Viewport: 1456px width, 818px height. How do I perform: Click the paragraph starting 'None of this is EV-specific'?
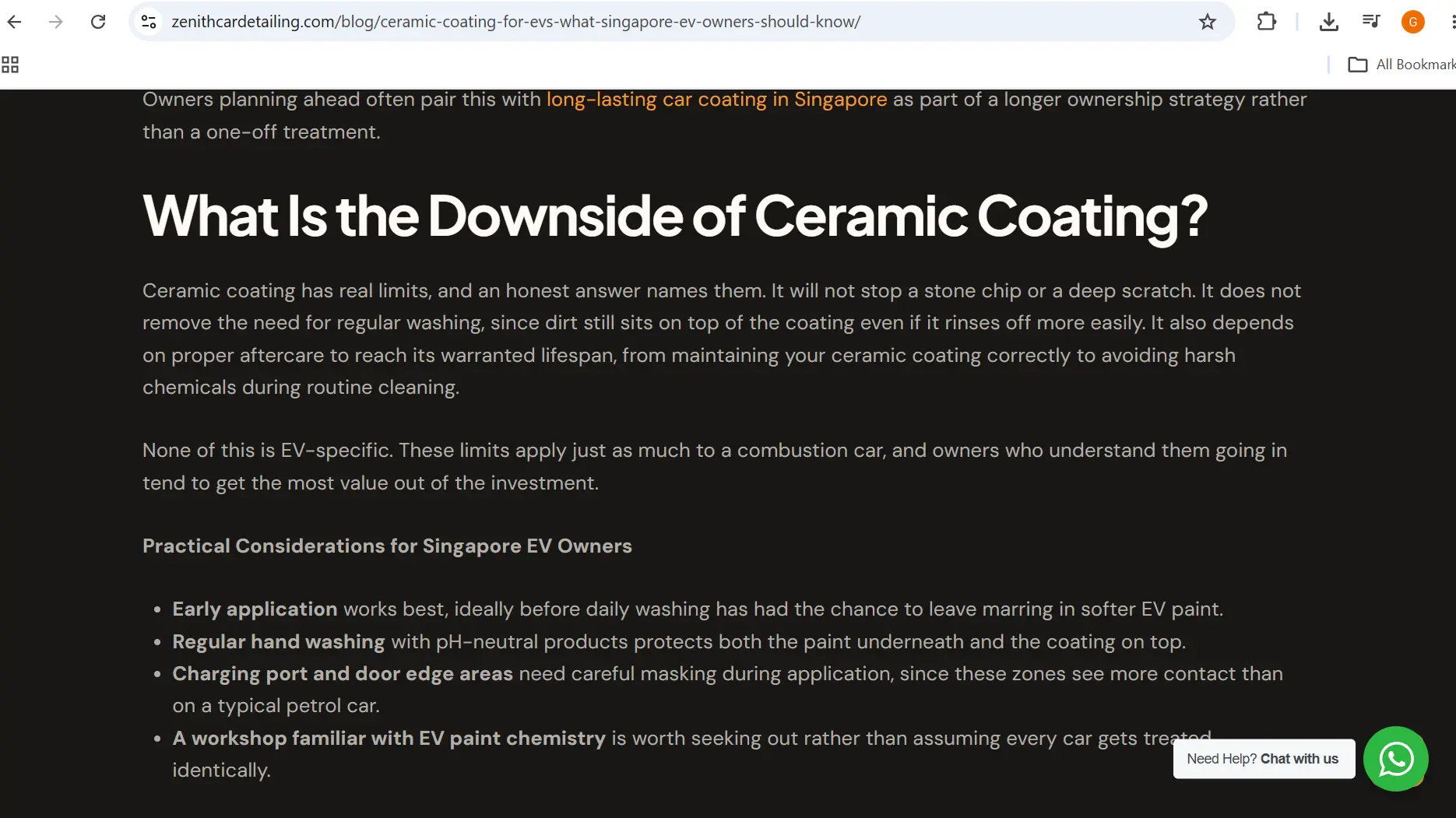pyautogui.click(x=715, y=467)
